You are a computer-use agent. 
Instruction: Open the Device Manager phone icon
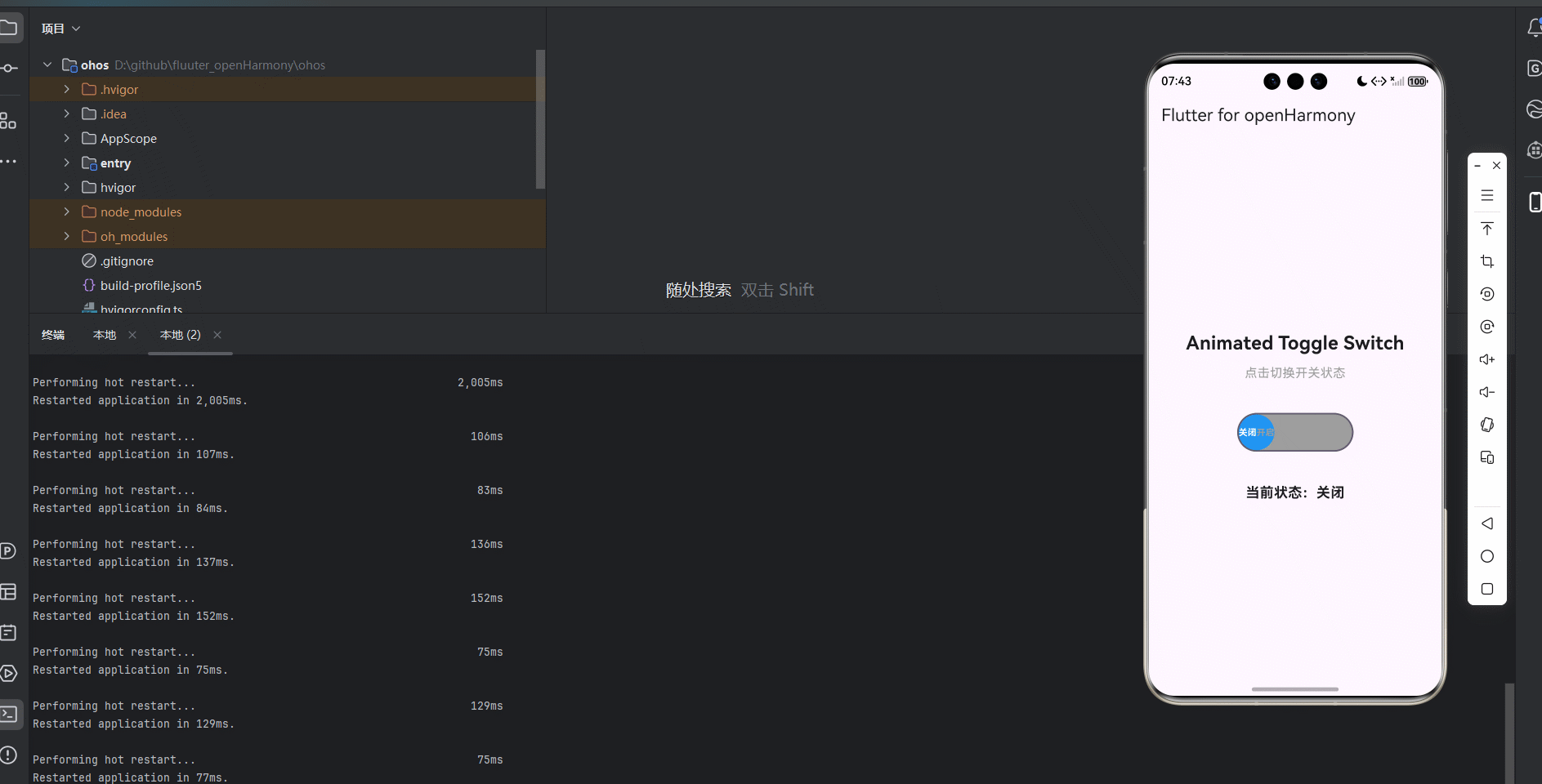[x=1534, y=202]
